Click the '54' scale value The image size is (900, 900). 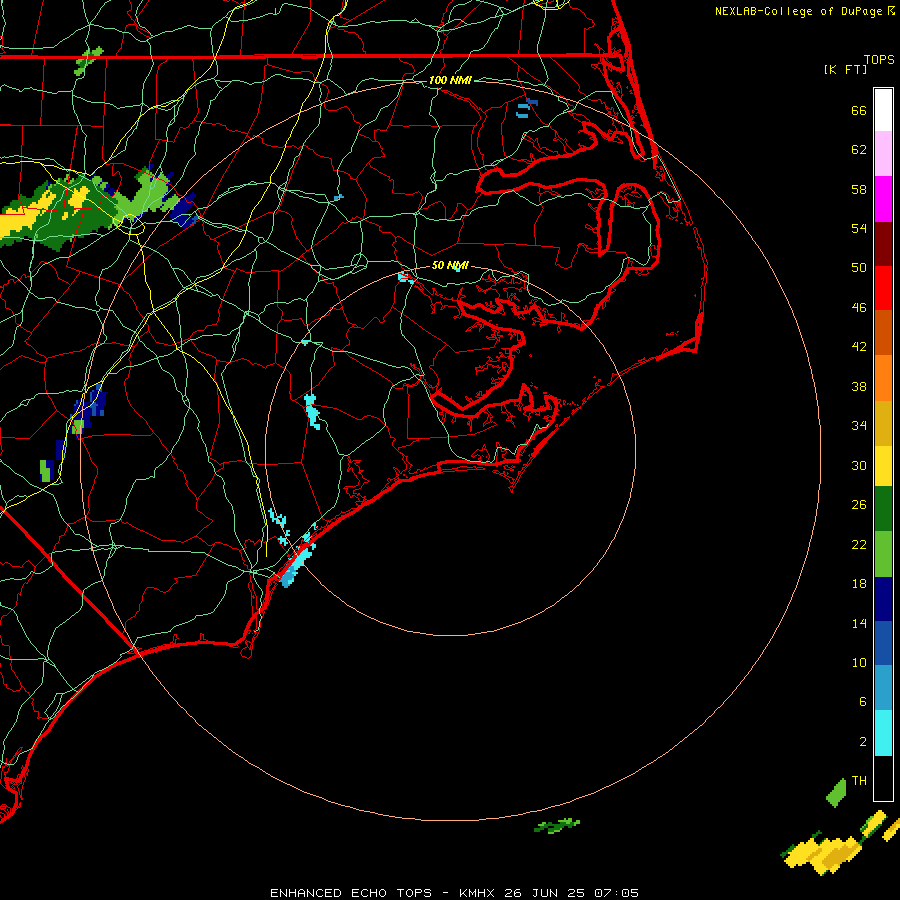click(859, 228)
